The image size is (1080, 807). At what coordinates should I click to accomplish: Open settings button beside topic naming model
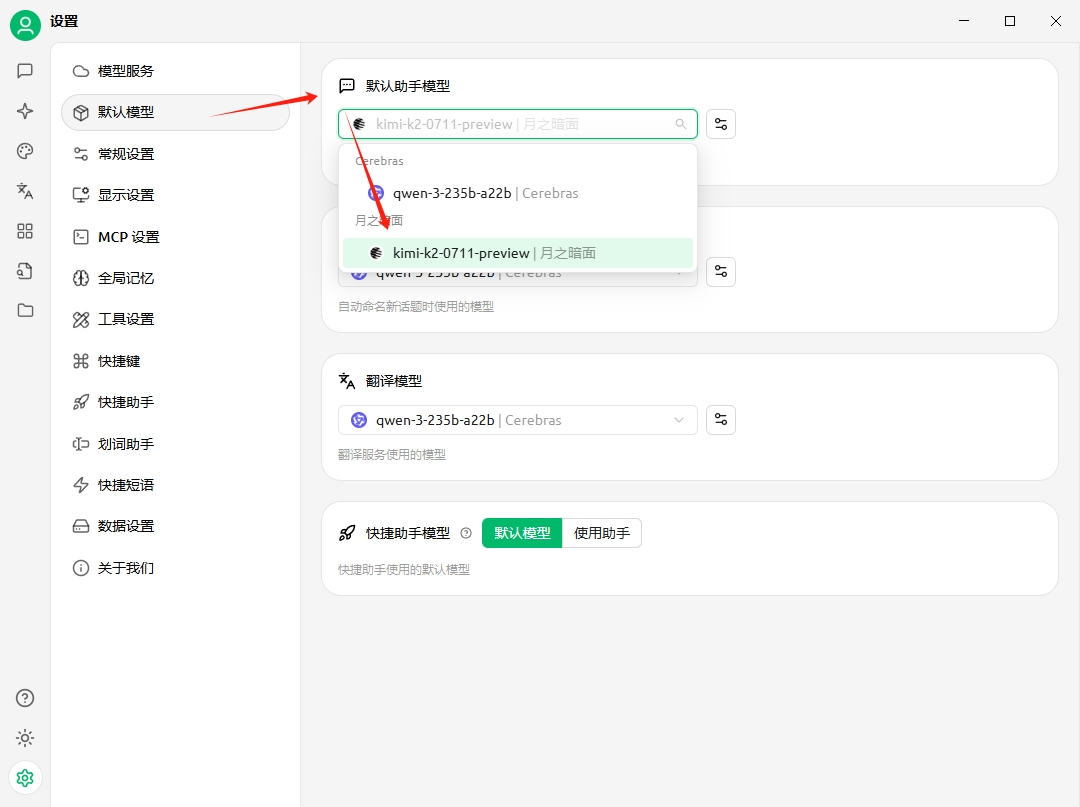(x=721, y=272)
